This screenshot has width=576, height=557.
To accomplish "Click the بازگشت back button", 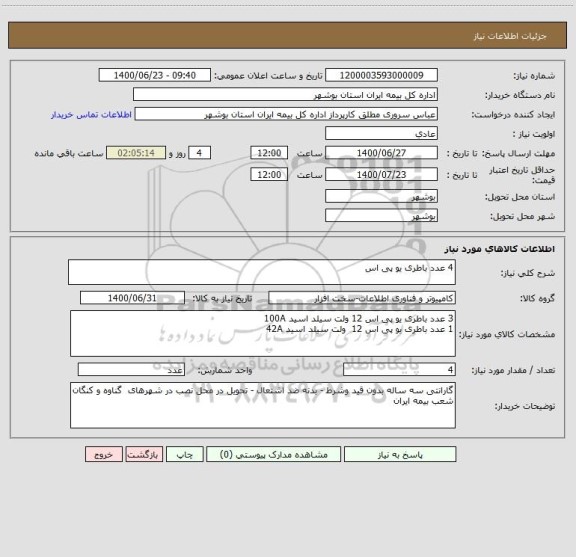I will pos(144,454).
